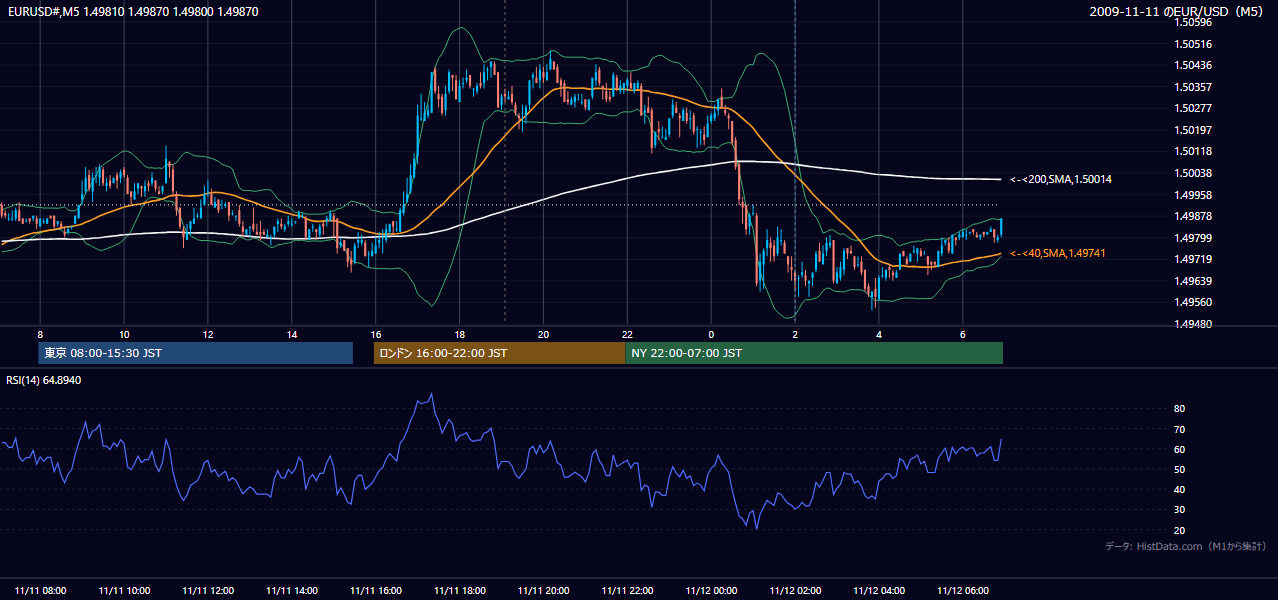This screenshot has height=600, width=1278.
Task: Click price axis value 1.49799
Action: coord(1193,238)
